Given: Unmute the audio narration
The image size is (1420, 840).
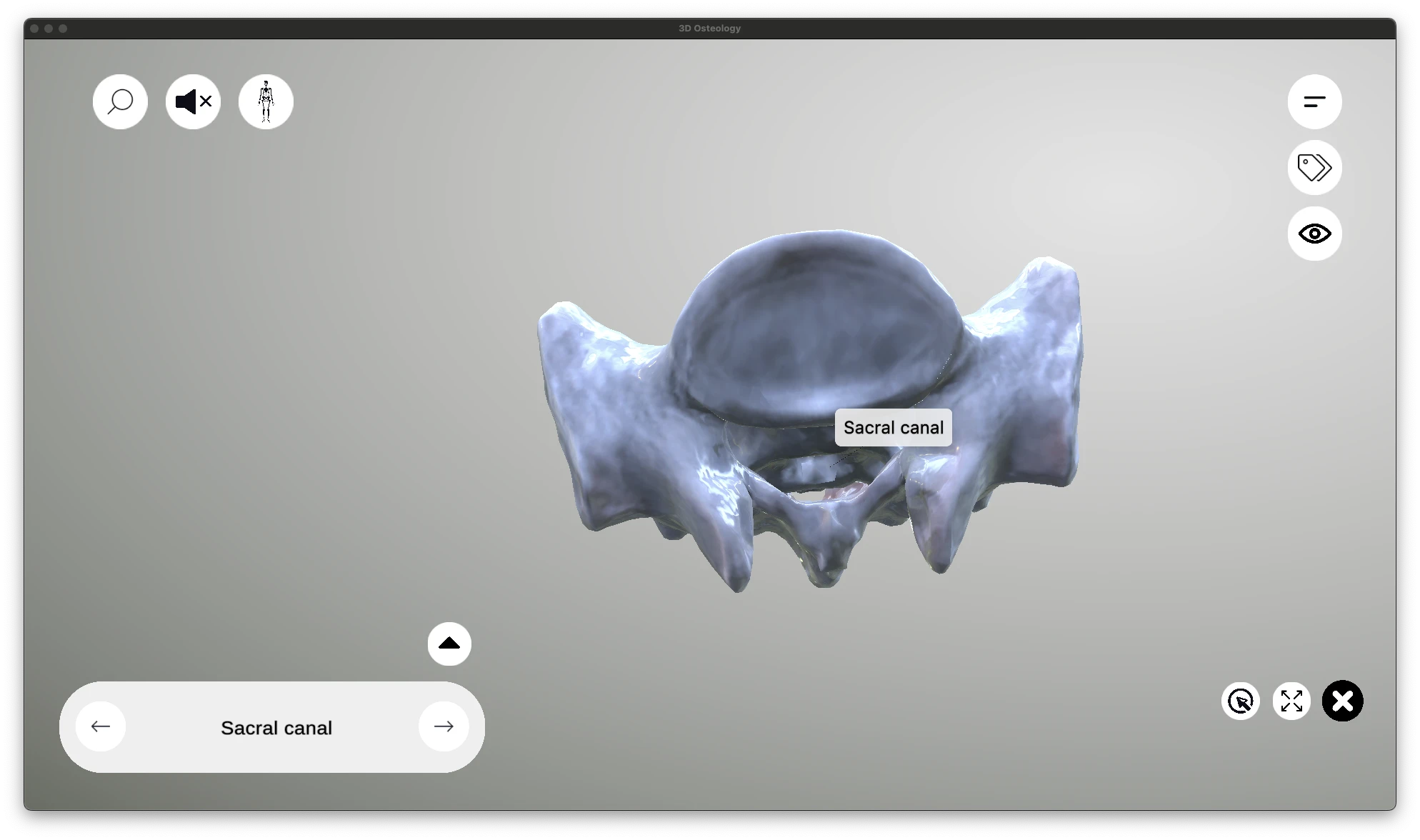Looking at the screenshot, I should (192, 101).
